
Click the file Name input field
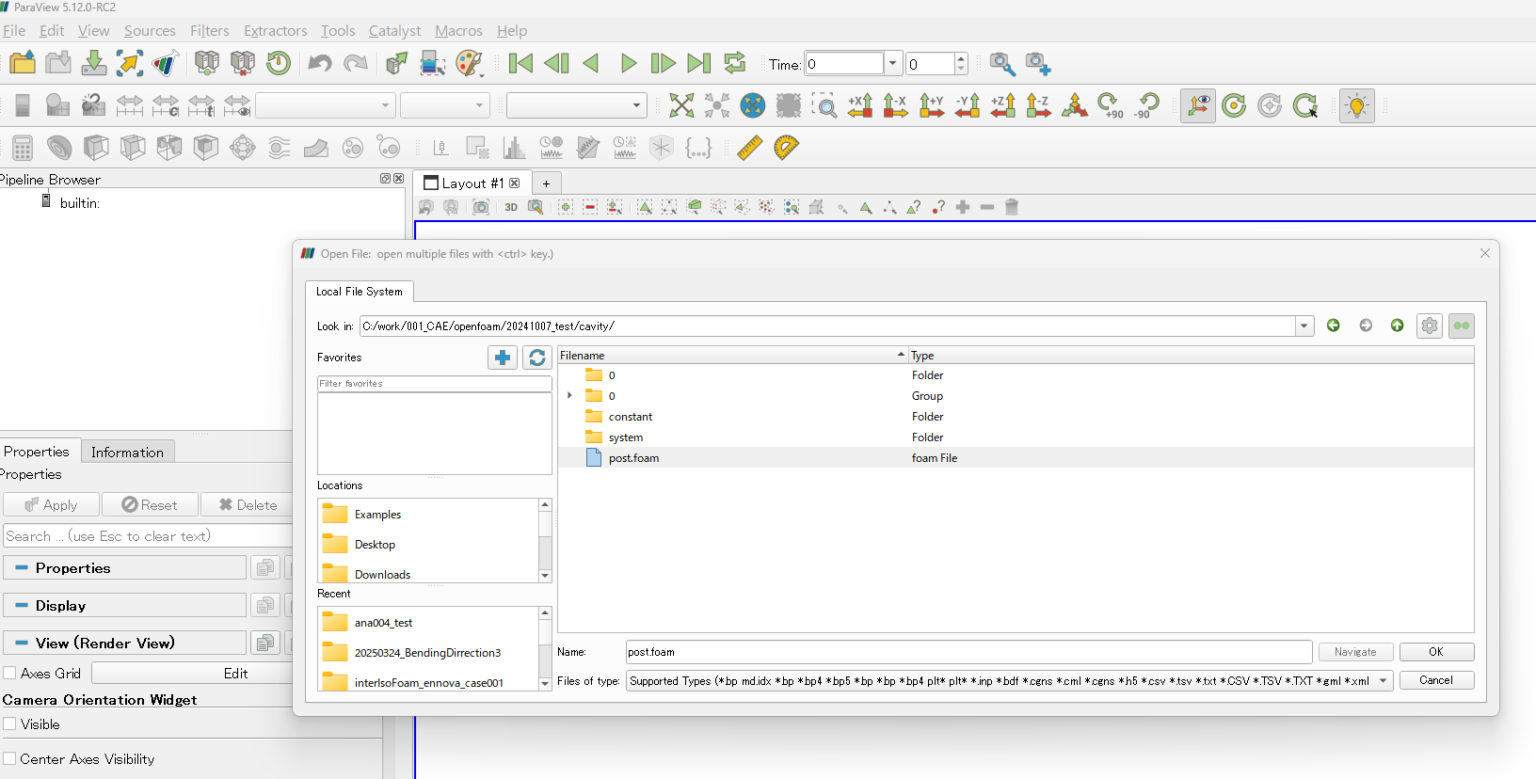(x=967, y=652)
